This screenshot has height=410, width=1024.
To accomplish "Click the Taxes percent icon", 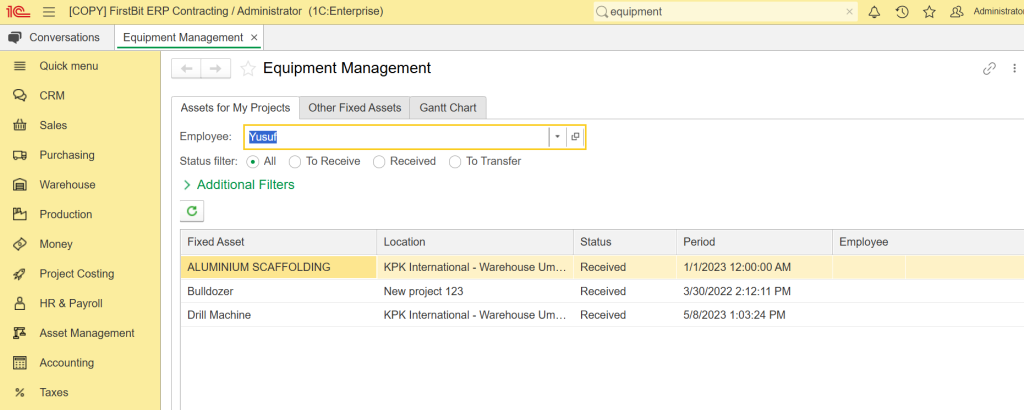I will click(20, 392).
